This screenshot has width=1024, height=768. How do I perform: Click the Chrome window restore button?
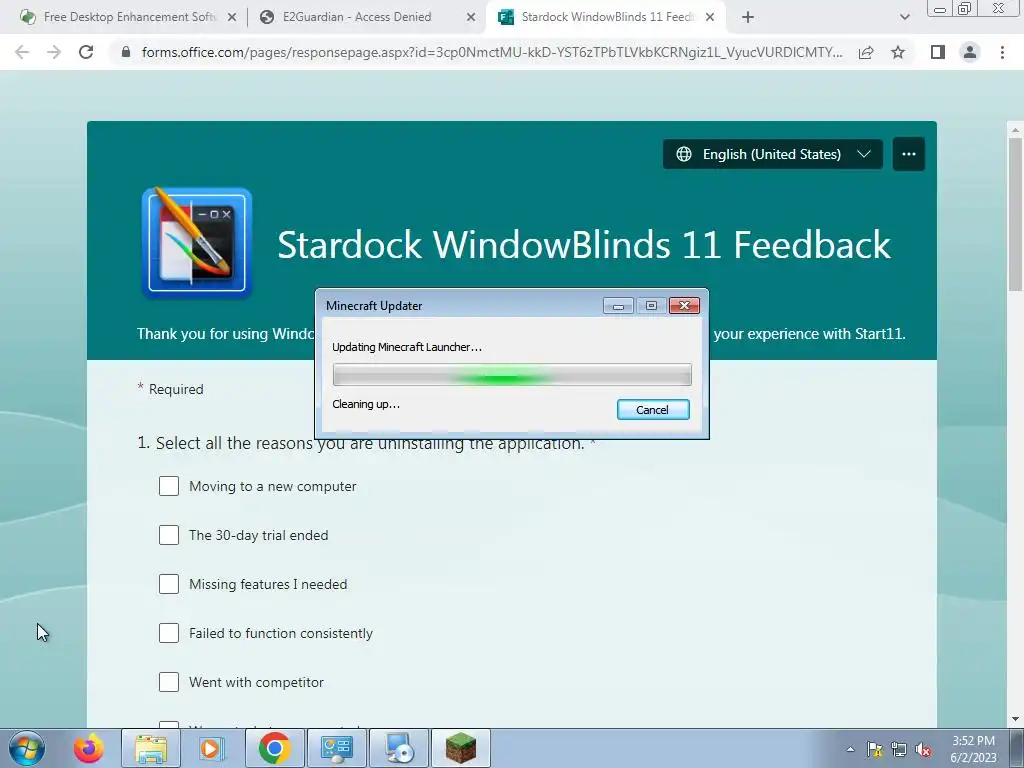coord(965,9)
